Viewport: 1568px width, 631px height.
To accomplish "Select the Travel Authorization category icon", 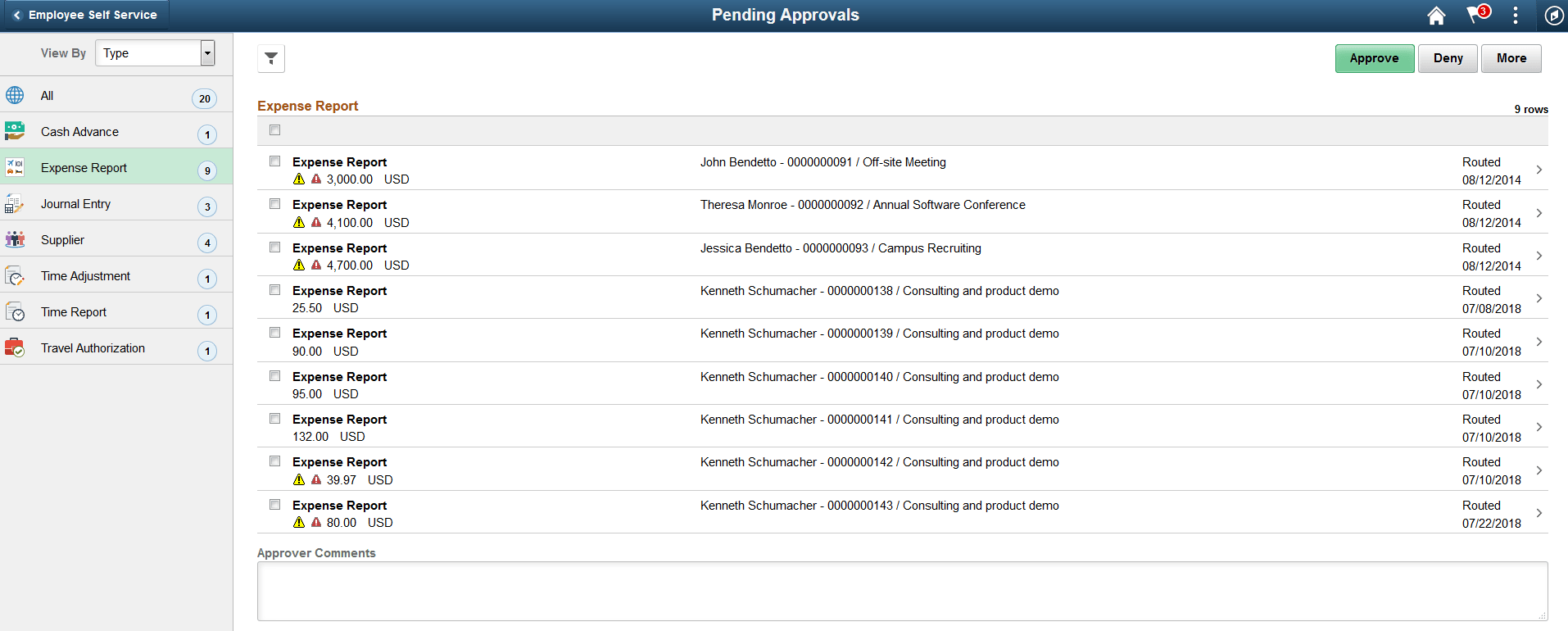I will (15, 347).
